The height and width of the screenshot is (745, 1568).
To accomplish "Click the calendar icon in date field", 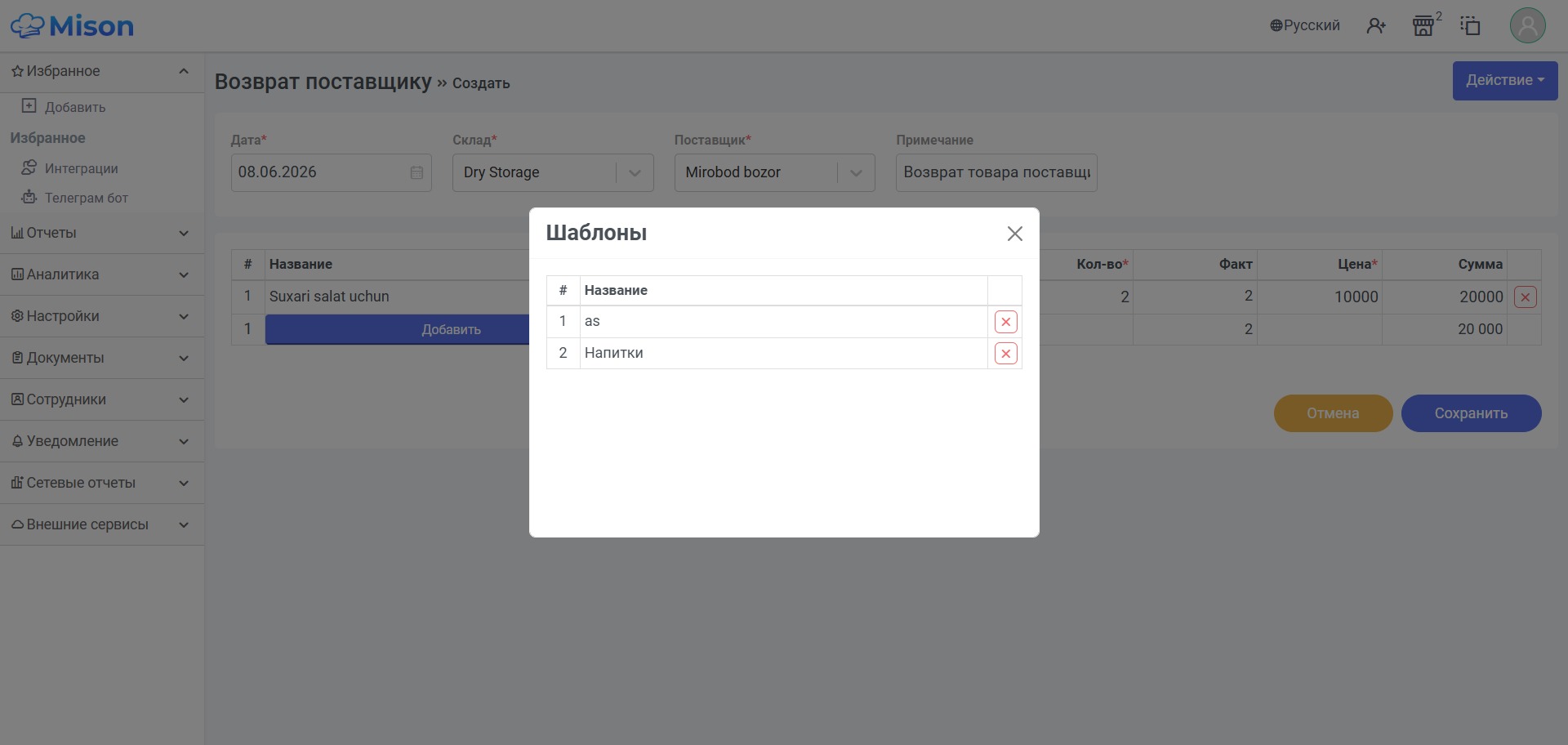I will pos(416,172).
